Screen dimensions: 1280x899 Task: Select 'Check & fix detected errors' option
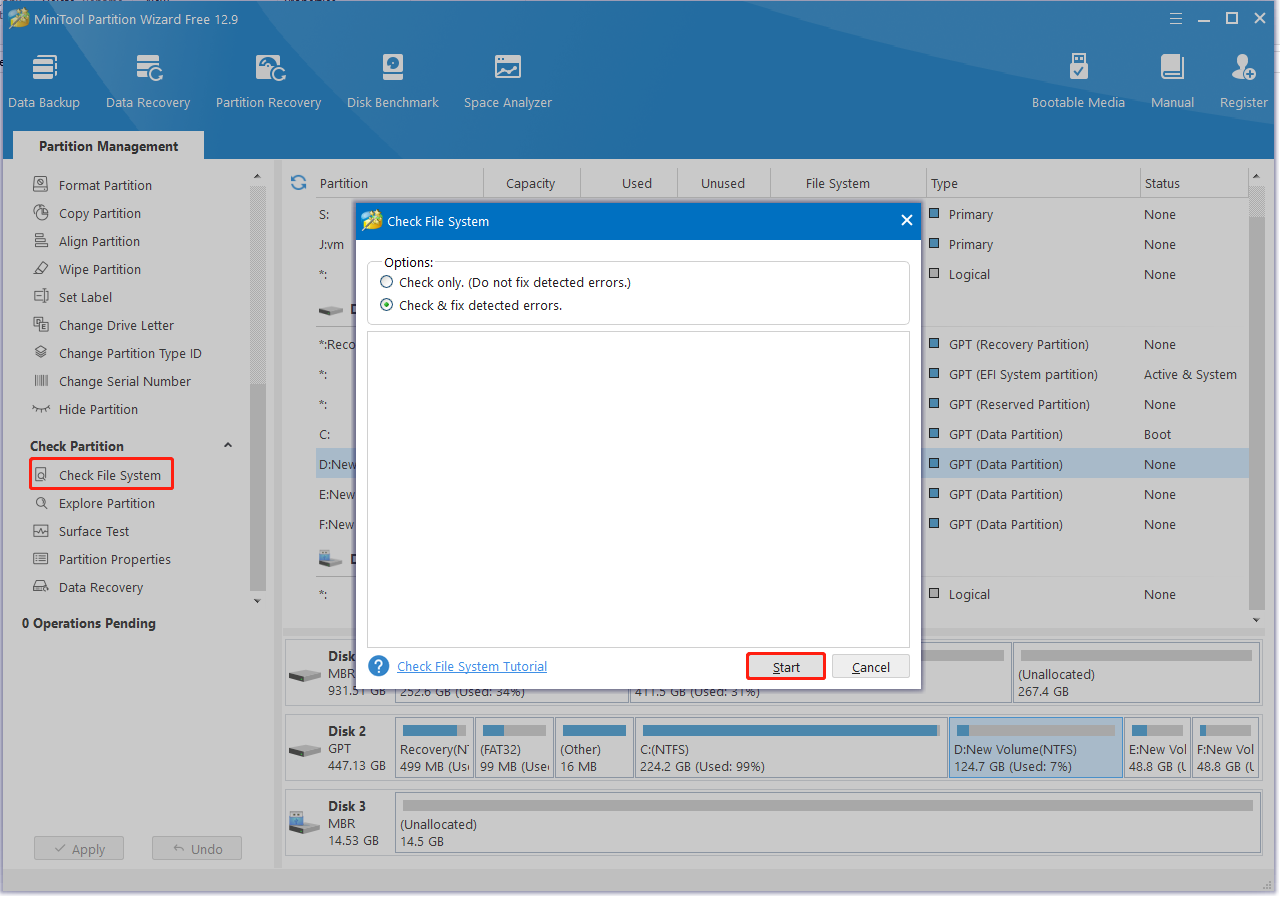(387, 306)
